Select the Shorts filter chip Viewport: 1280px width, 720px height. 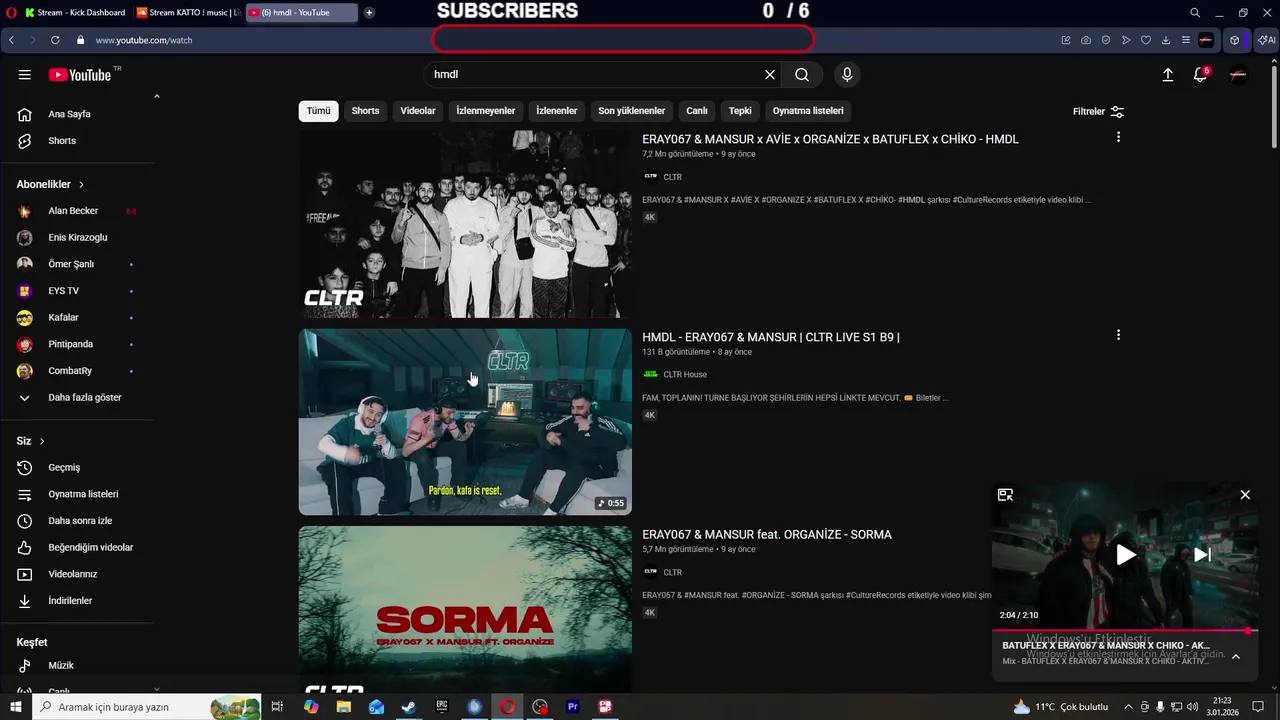(365, 111)
